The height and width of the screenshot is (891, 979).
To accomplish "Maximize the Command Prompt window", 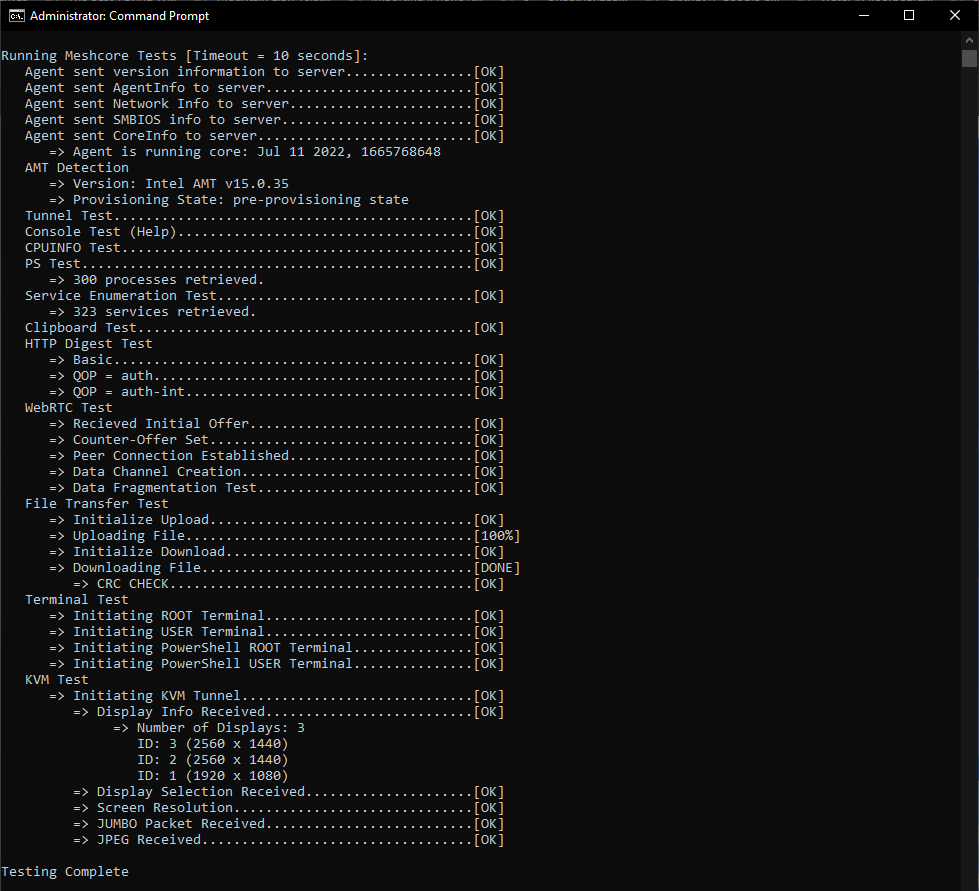I will click(909, 16).
